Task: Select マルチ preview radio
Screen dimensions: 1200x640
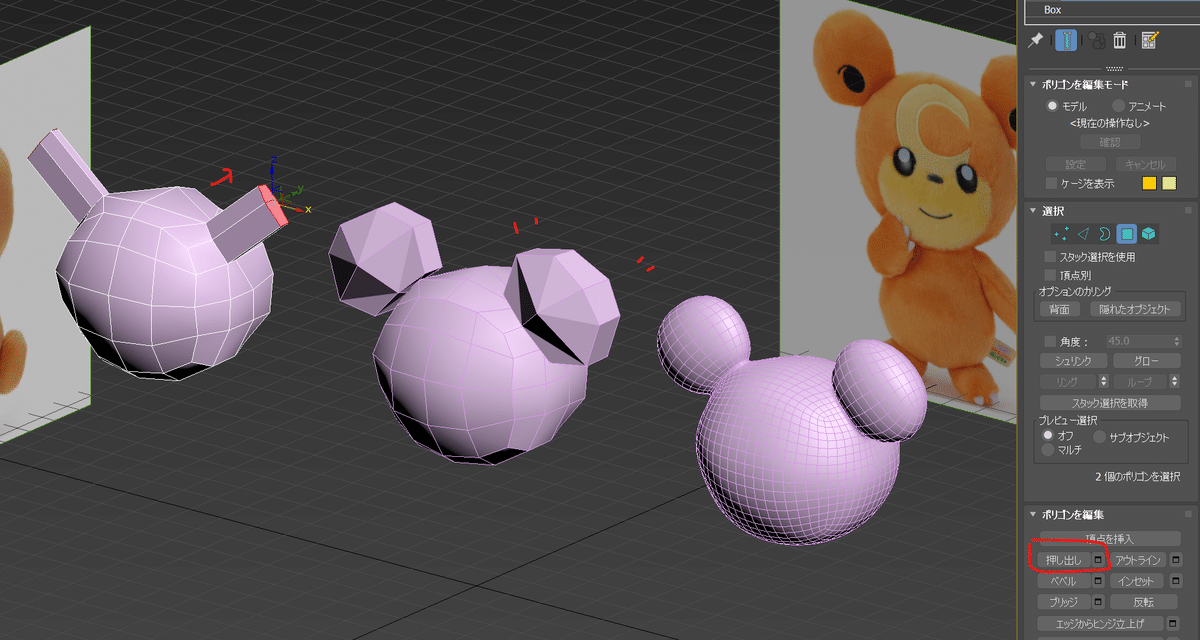Action: (x=1048, y=450)
